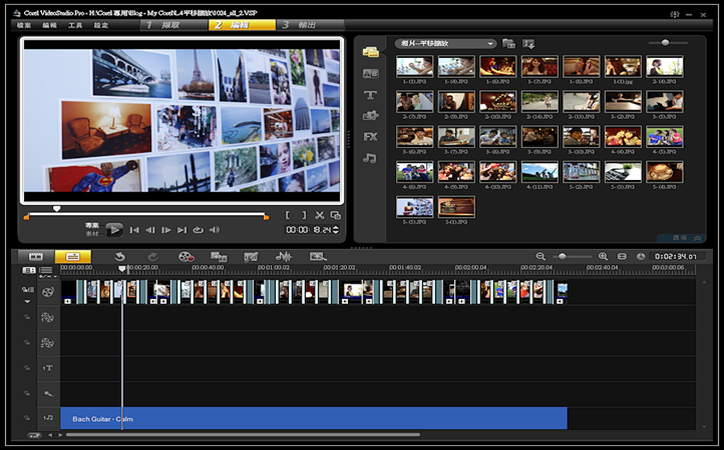Open the FX filter library
This screenshot has width=724, height=450.
pyautogui.click(x=370, y=137)
